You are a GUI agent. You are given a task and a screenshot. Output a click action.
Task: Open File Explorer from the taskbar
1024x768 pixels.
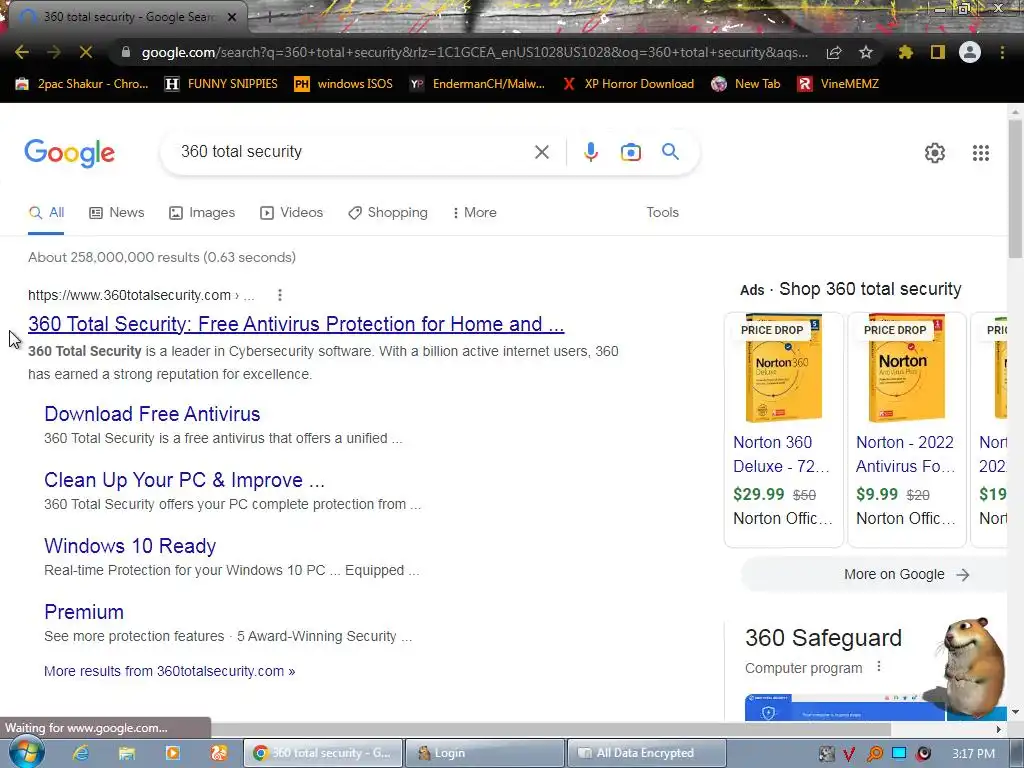pos(127,753)
